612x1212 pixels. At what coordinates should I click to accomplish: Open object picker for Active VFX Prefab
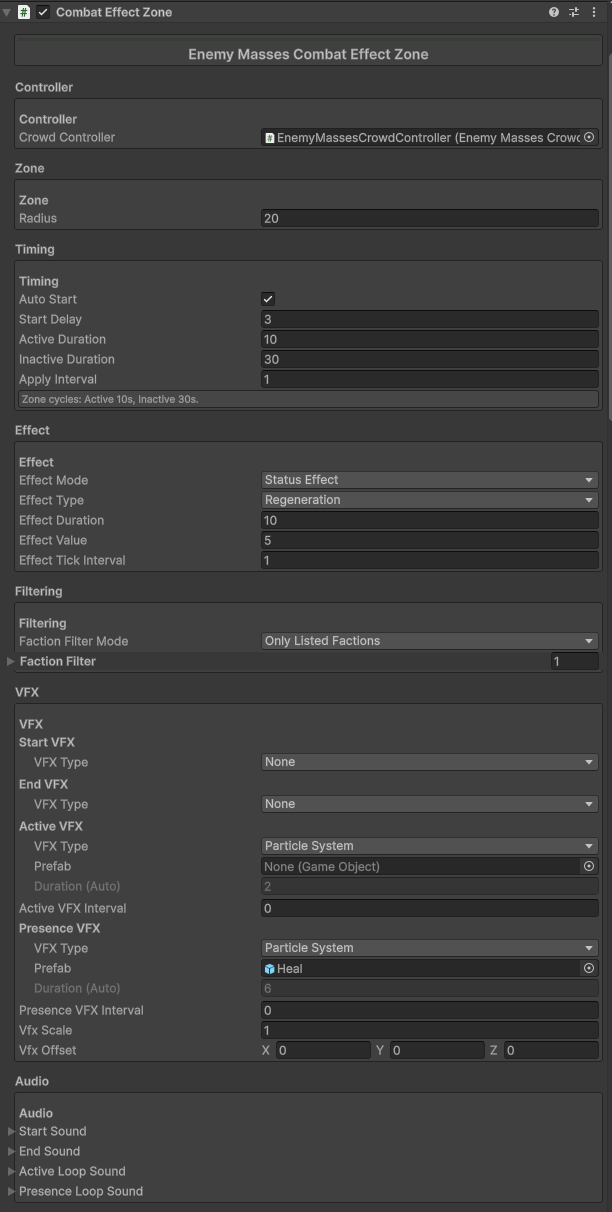589,866
